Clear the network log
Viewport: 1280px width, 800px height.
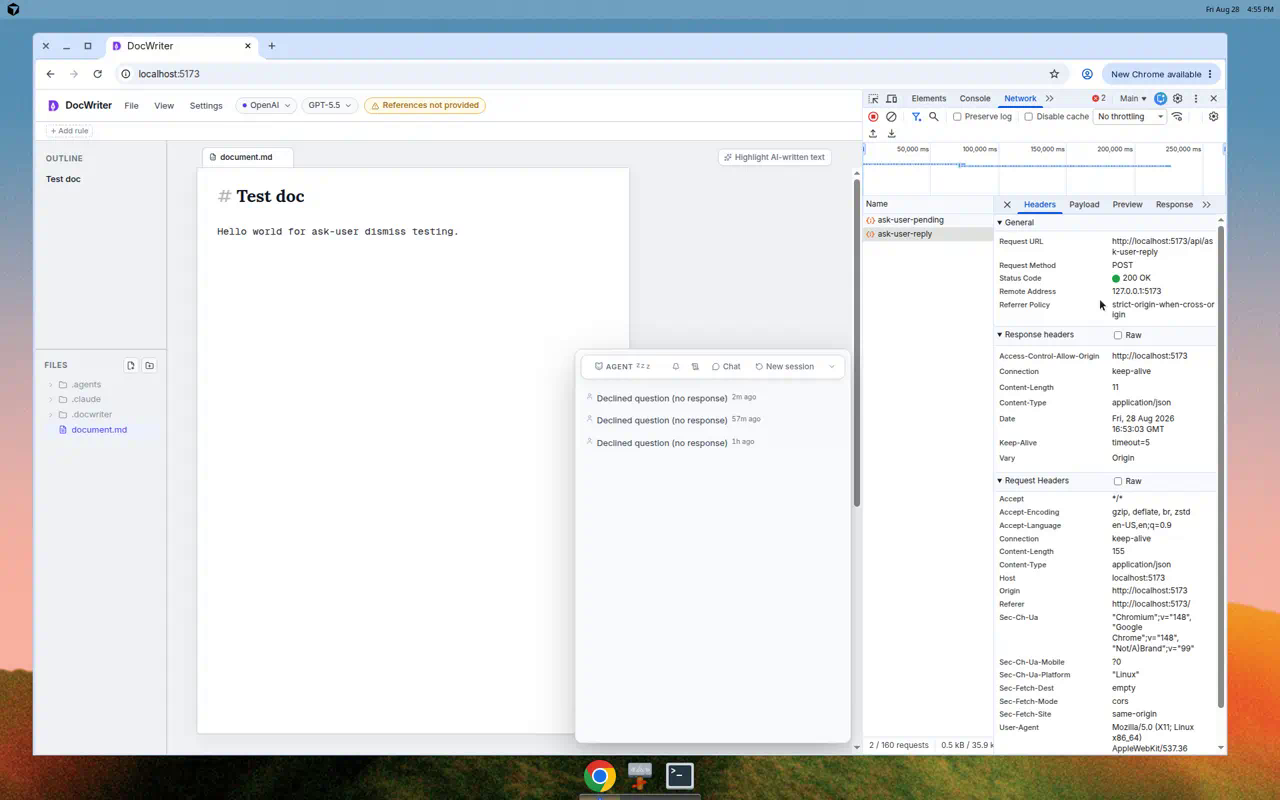click(891, 117)
